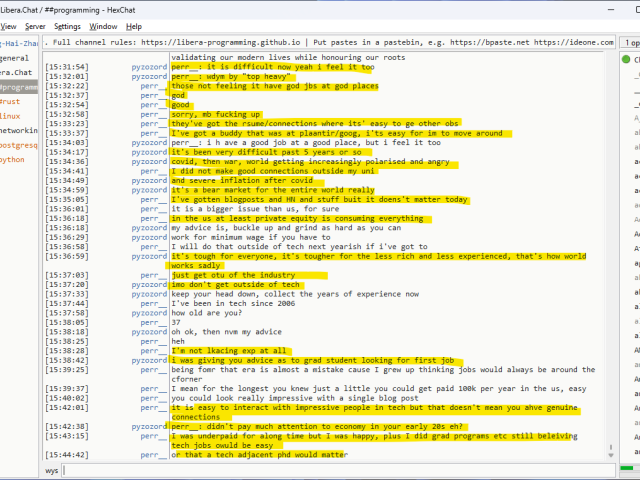Open the Help menu

[134, 26]
